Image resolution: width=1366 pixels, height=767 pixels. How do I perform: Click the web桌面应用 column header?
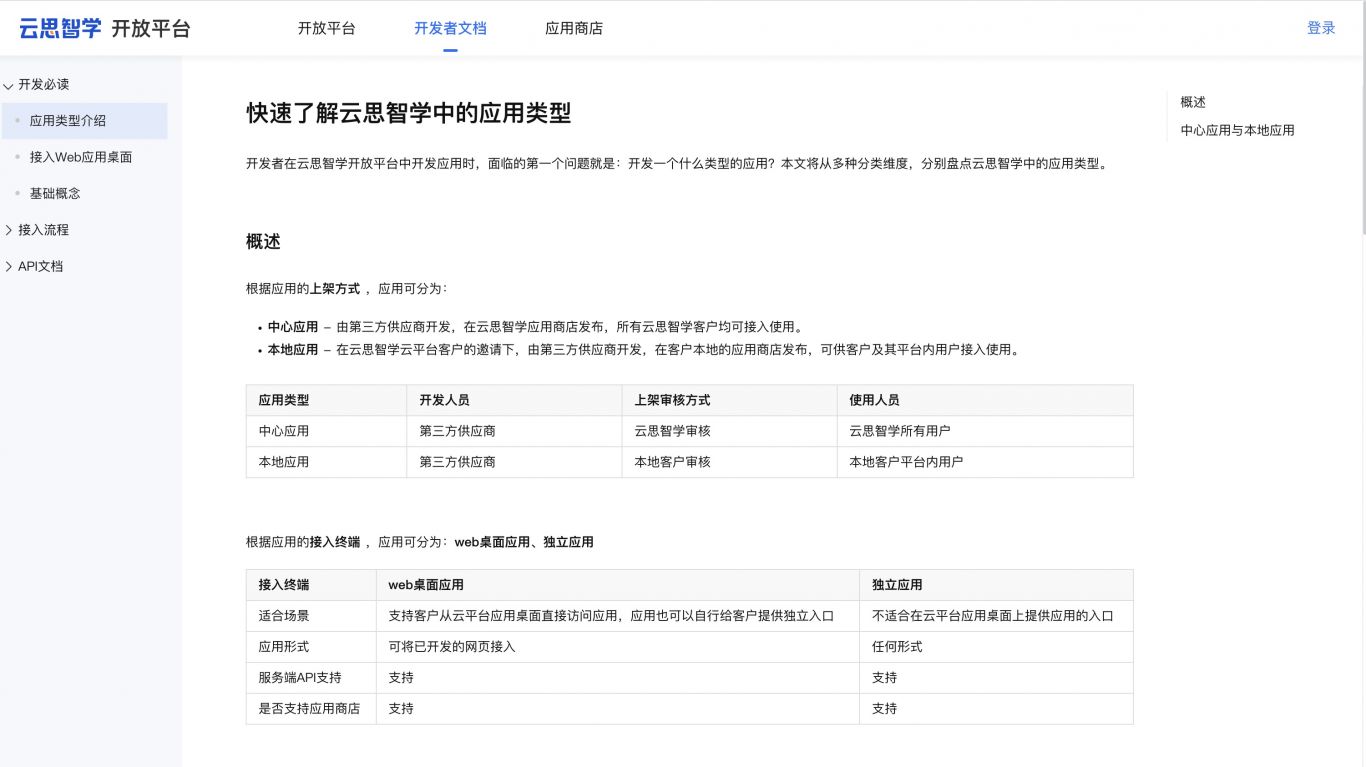tap(617, 585)
